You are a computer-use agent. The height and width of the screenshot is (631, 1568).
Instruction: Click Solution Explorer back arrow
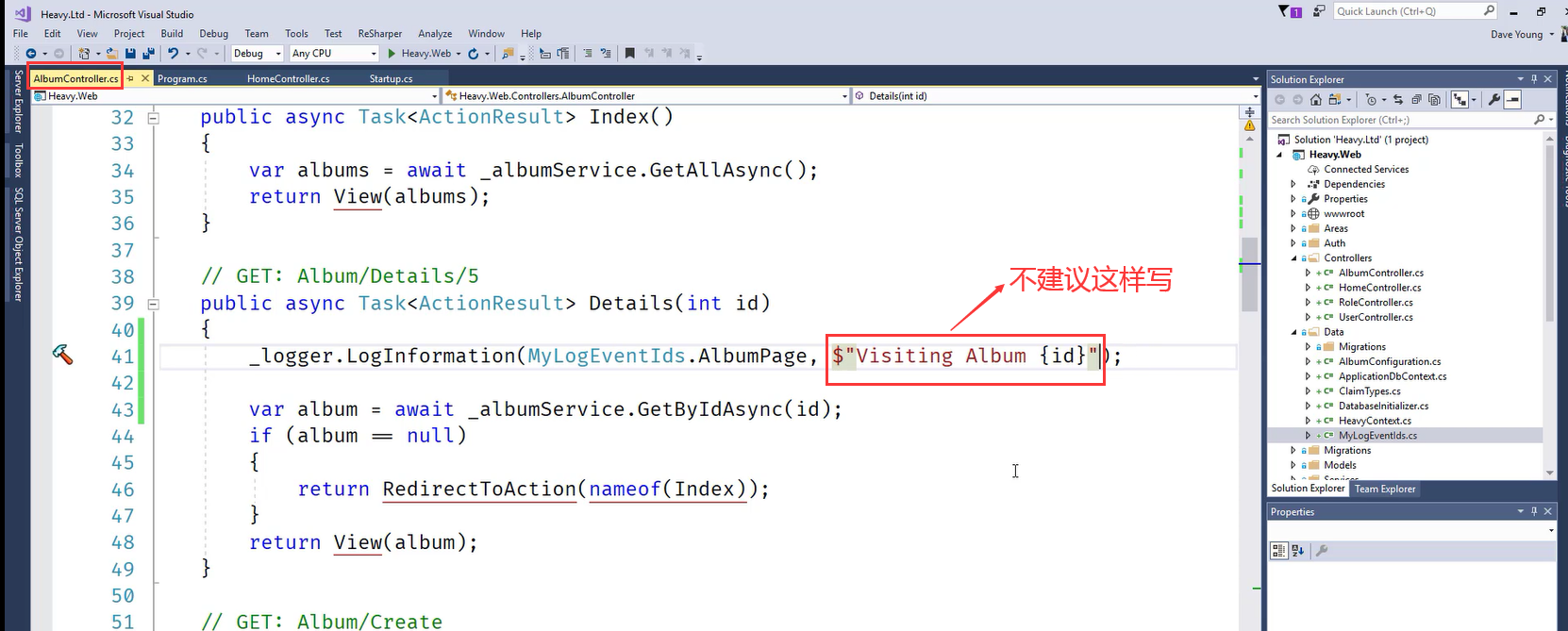tap(1279, 99)
